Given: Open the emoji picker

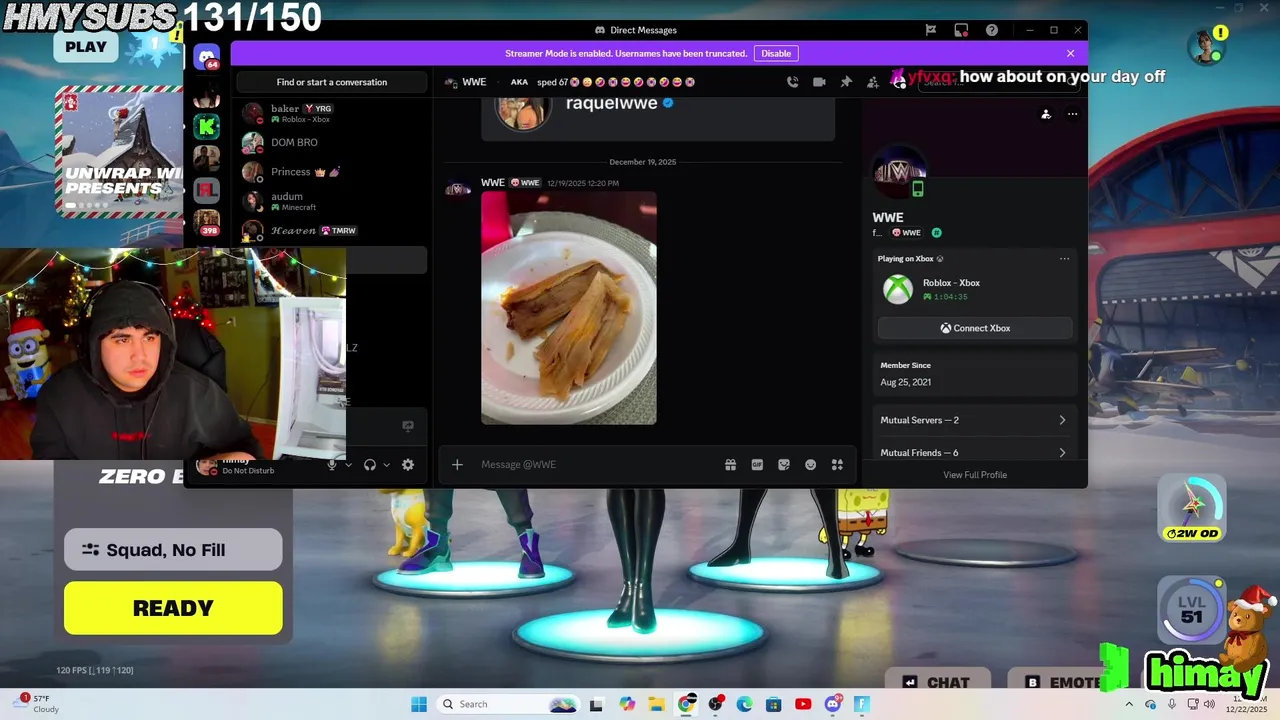Looking at the screenshot, I should pyautogui.click(x=811, y=464).
